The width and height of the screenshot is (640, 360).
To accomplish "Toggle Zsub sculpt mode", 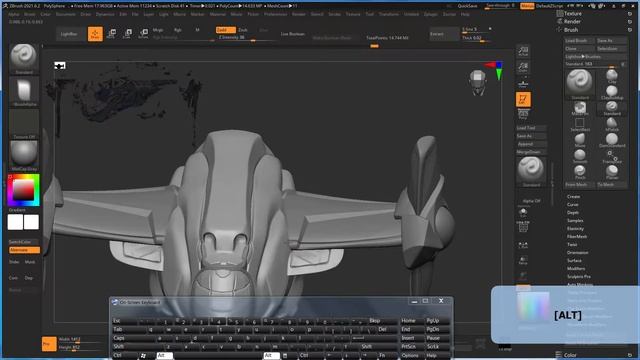I will click(243, 30).
